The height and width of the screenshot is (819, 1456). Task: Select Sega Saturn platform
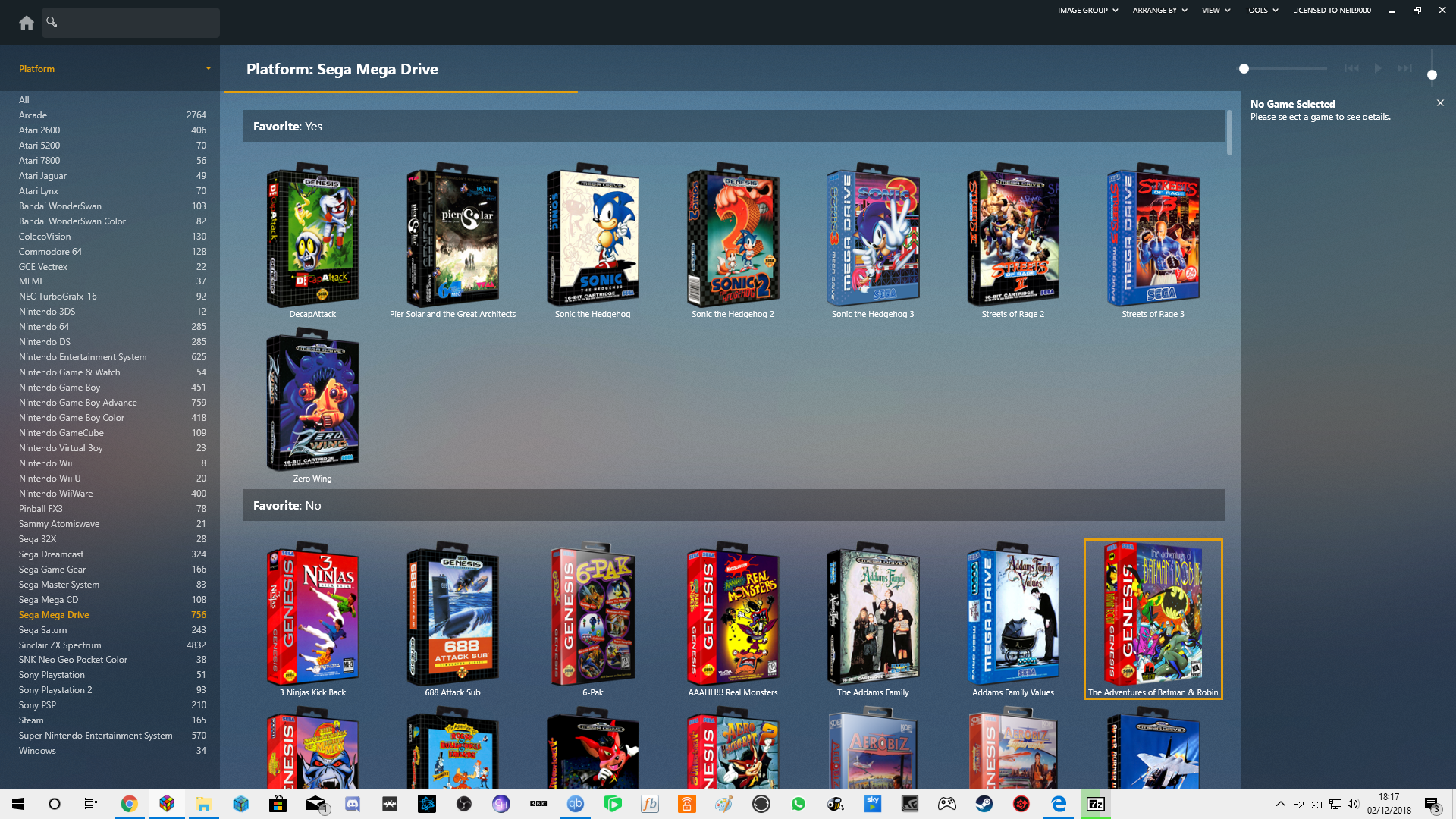point(112,630)
